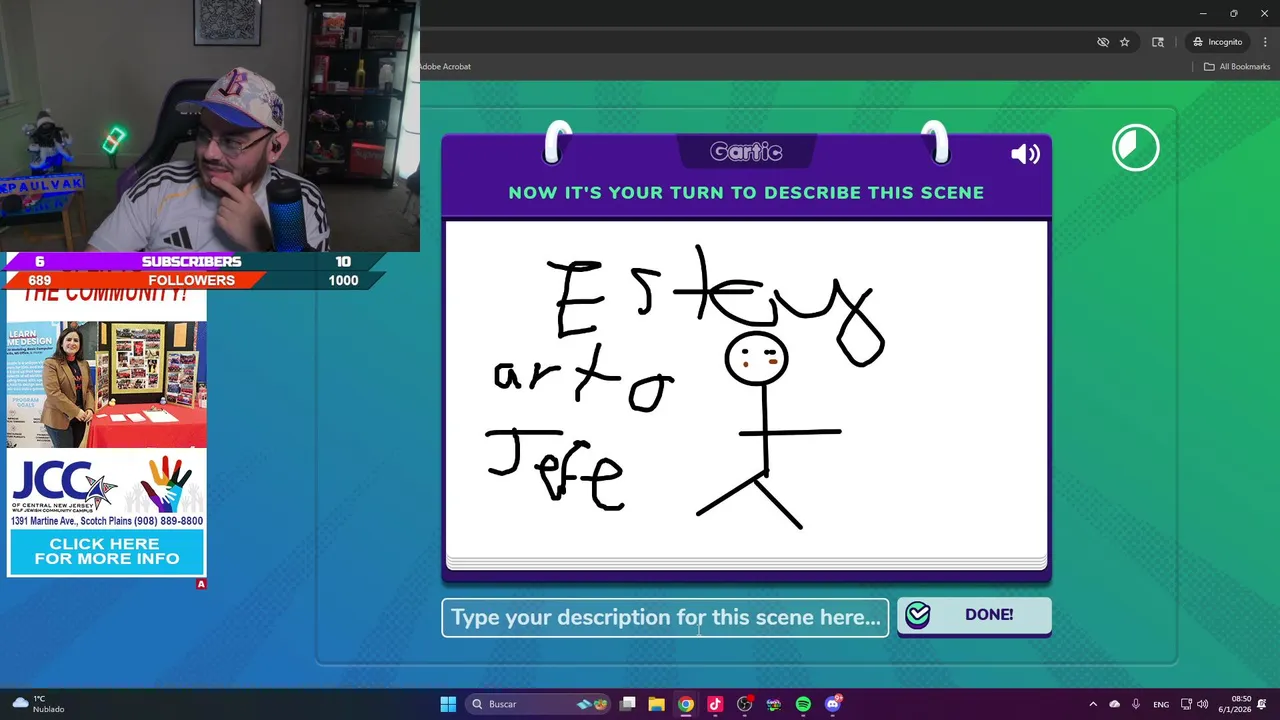The height and width of the screenshot is (720, 1280).
Task: Open Spotify from the taskbar
Action: 803,704
